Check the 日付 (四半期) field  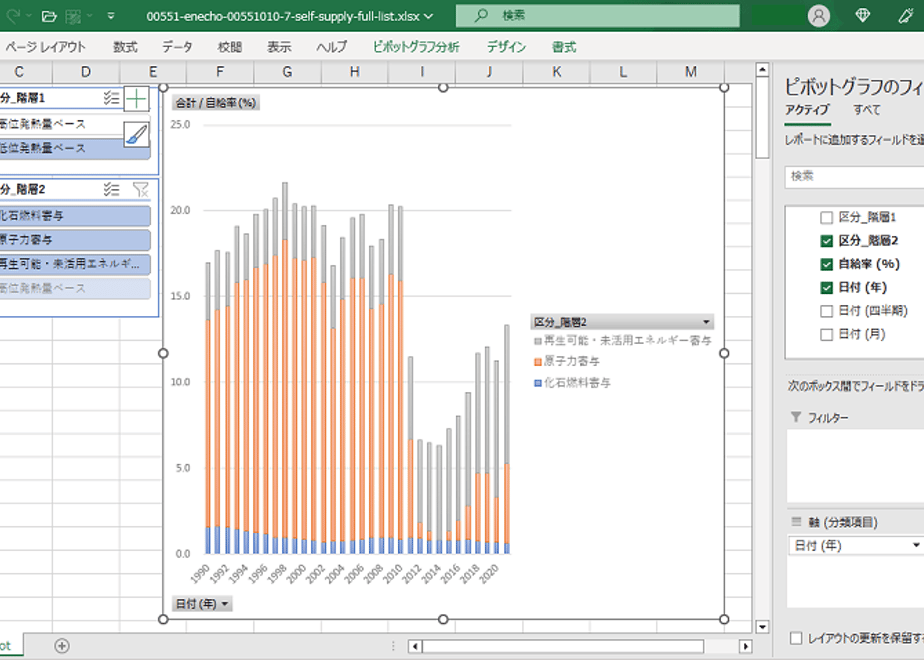click(x=827, y=311)
